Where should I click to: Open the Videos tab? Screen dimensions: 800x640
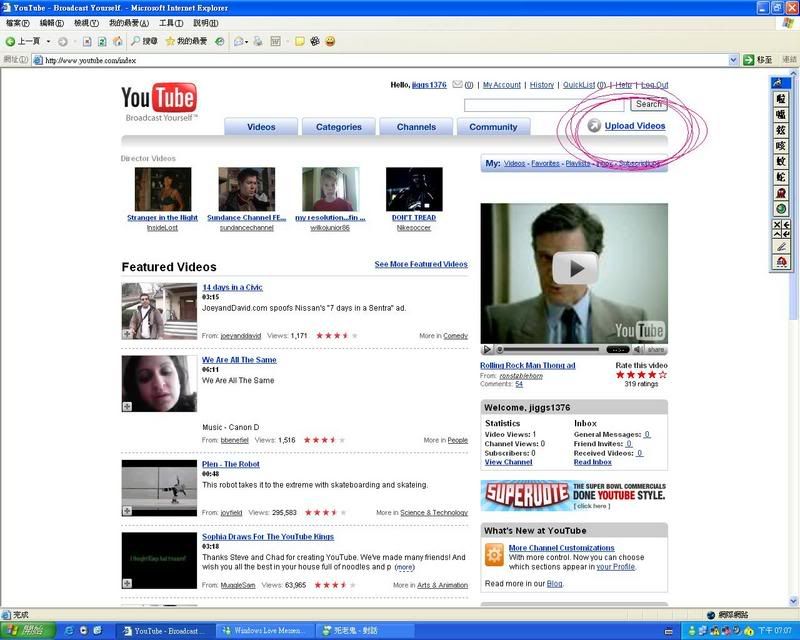pyautogui.click(x=261, y=127)
